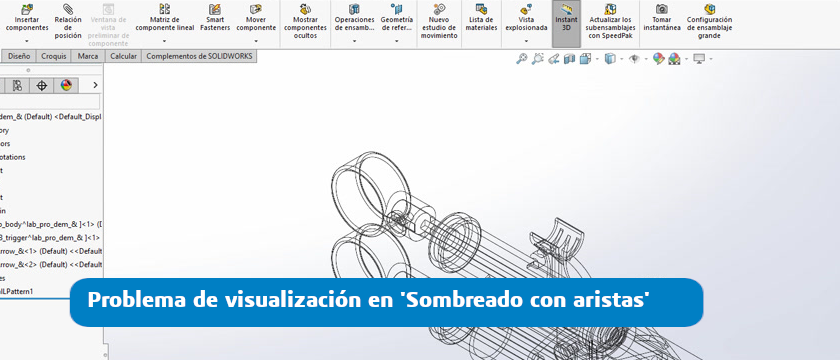Create Nuevo estudio de movimiento
The height and width of the screenshot is (360, 840).
tap(439, 21)
